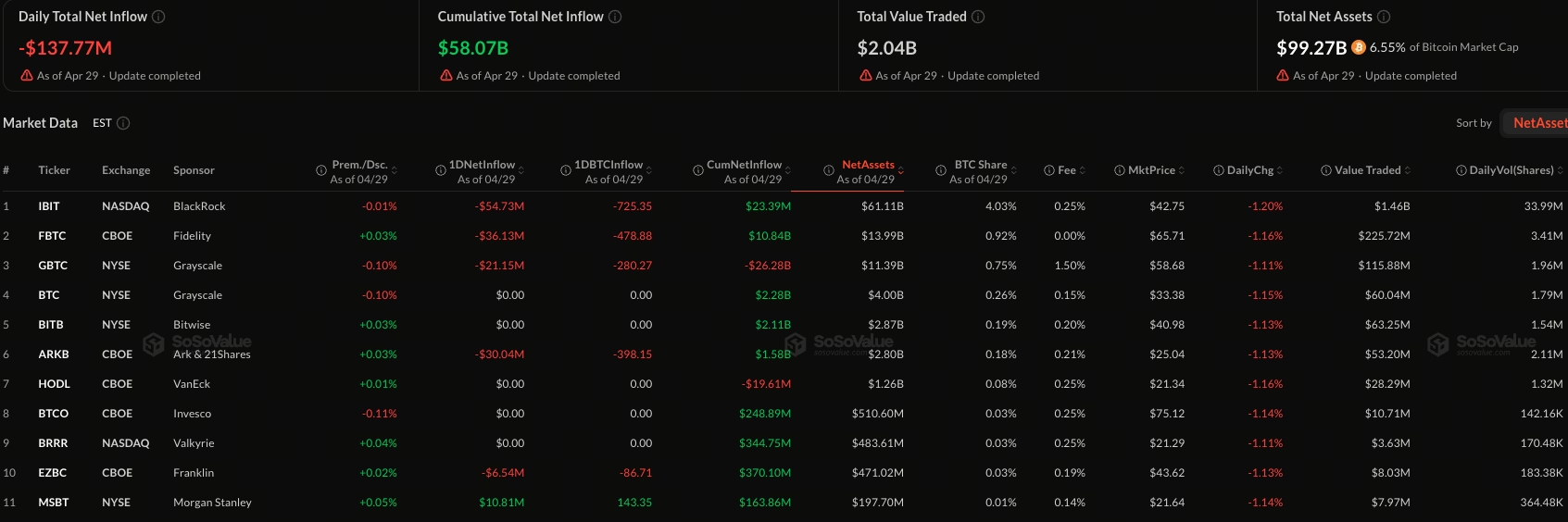
Task: Sort table by BTC Share column
Action: [x=1014, y=170]
